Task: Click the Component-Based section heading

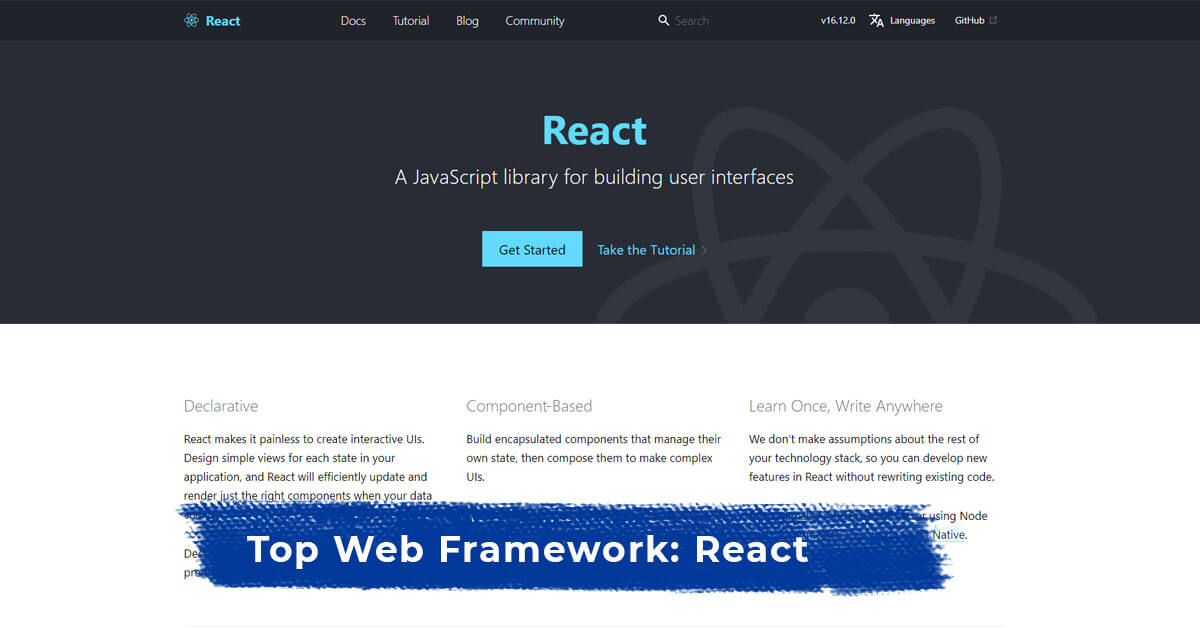Action: pos(529,406)
